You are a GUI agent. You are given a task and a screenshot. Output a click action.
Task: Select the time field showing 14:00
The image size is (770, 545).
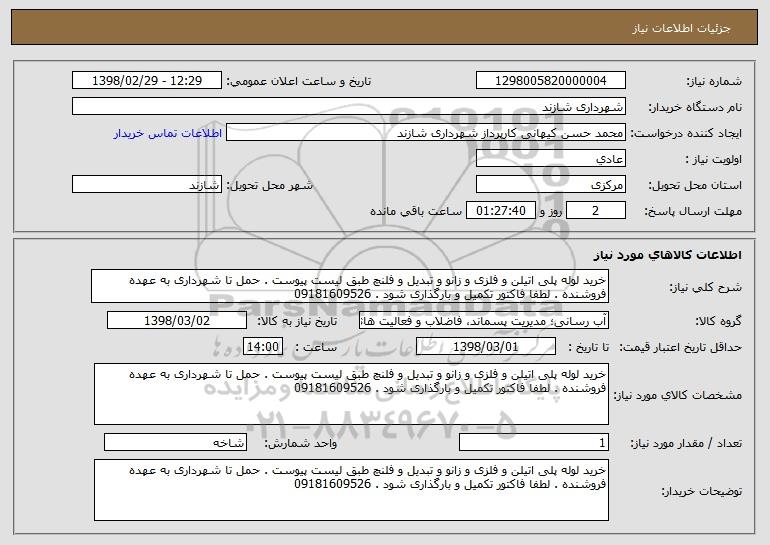point(263,347)
